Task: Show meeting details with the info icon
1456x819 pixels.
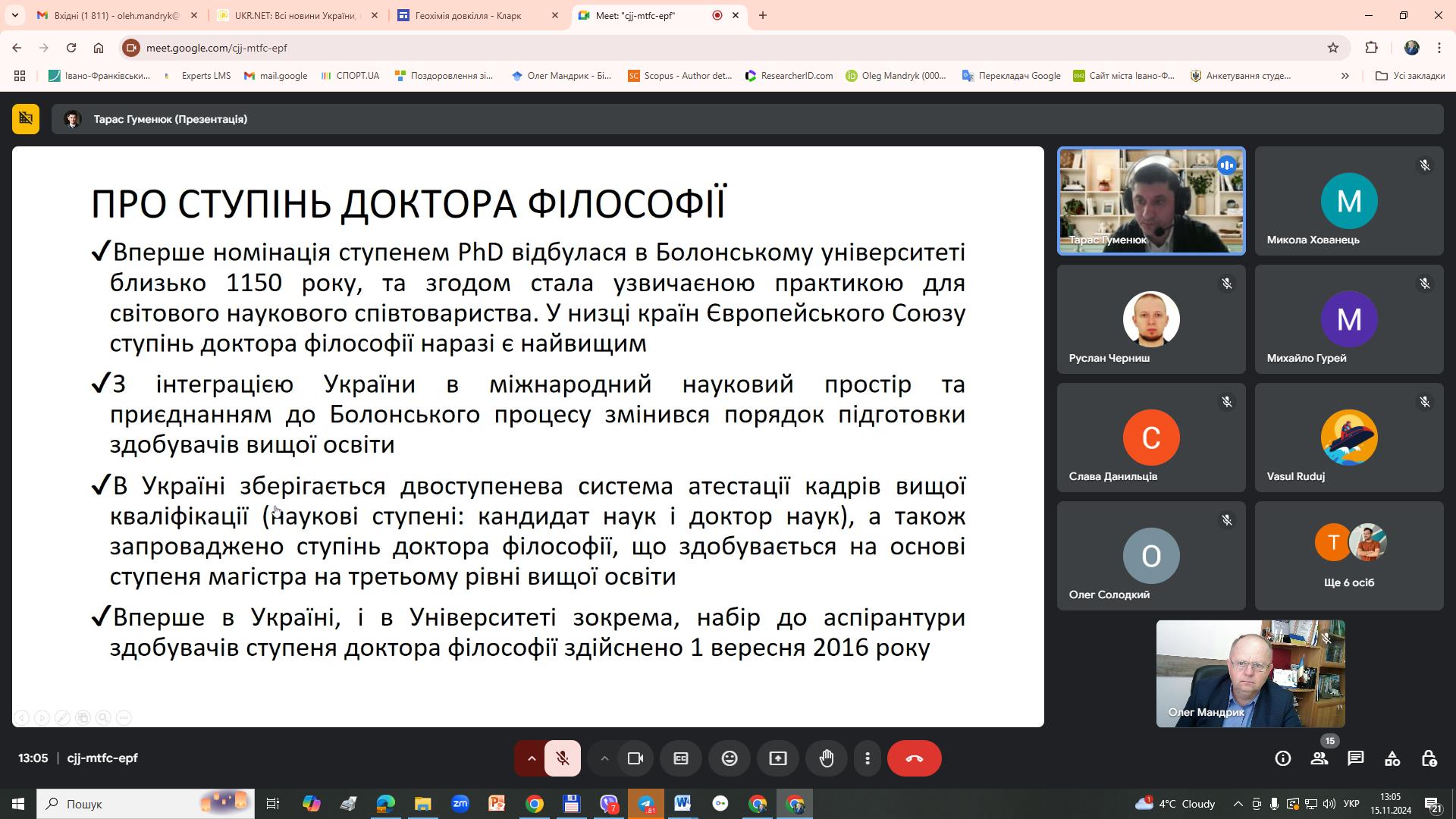Action: [x=1282, y=758]
